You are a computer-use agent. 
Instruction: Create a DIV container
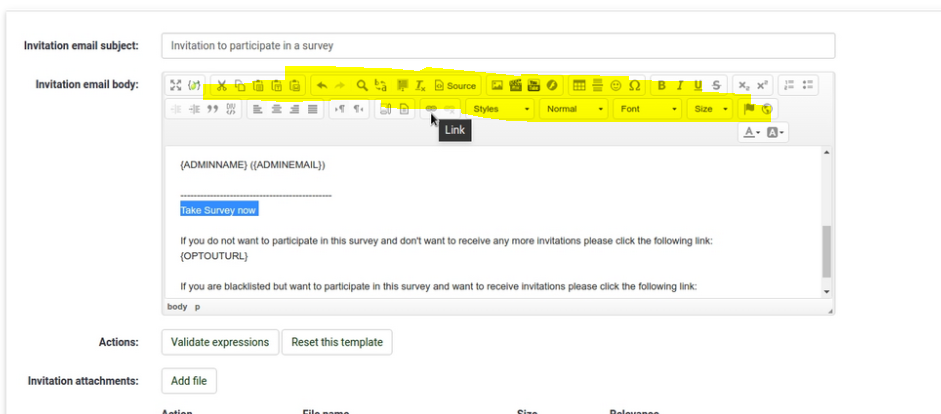(x=231, y=109)
